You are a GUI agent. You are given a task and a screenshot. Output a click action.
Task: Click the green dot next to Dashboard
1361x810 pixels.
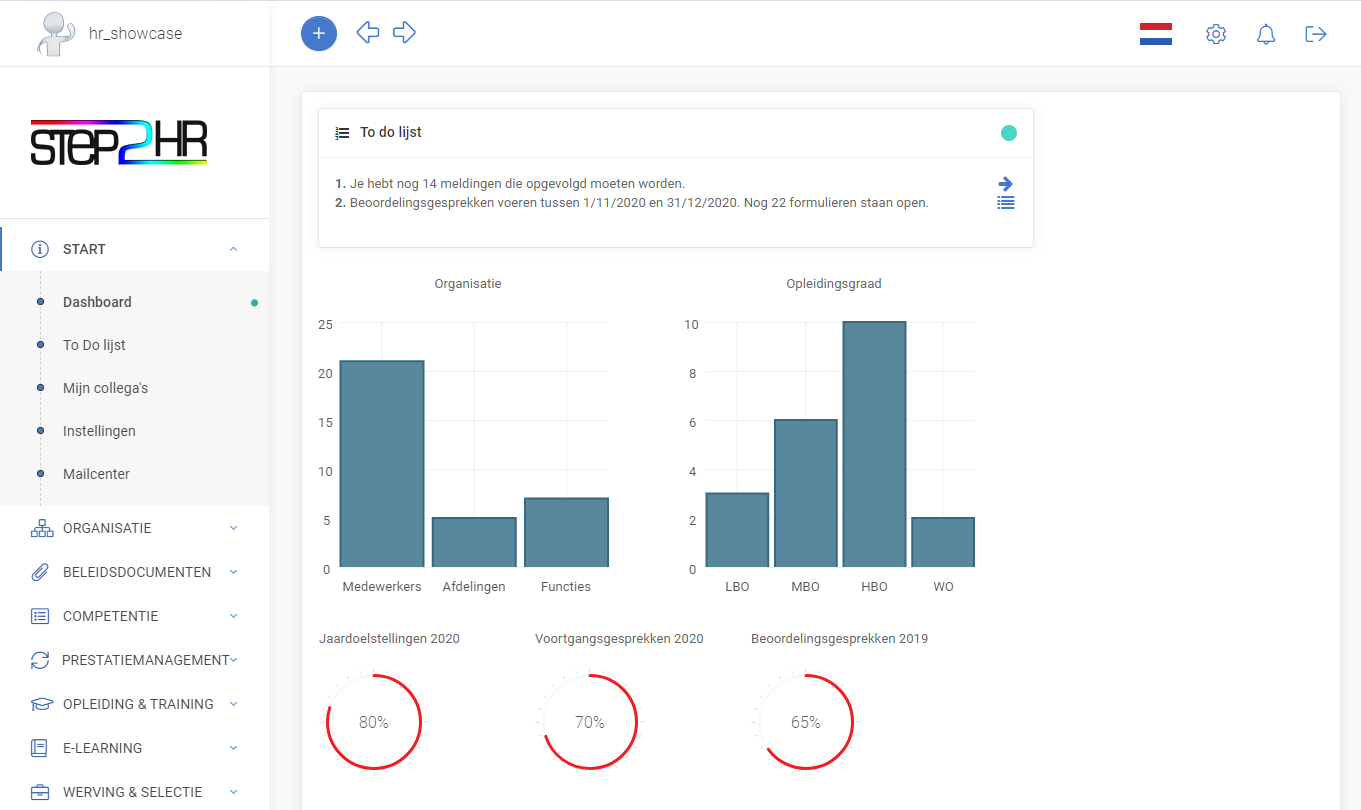256,301
